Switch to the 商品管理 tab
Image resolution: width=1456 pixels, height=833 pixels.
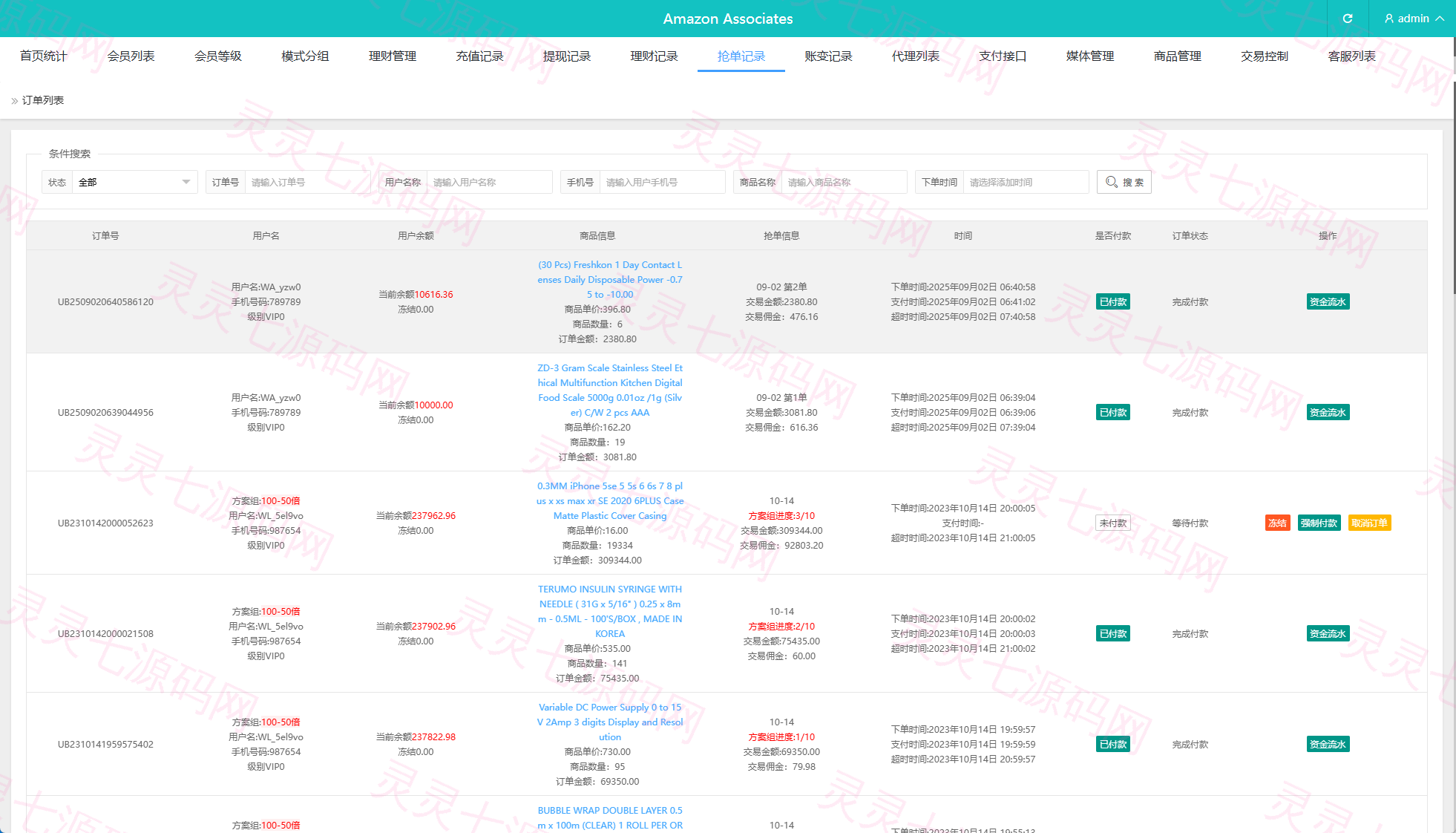1178,56
